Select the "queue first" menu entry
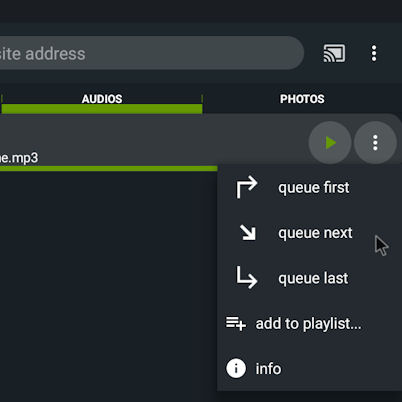Screen dimensions: 402x402 point(309,188)
